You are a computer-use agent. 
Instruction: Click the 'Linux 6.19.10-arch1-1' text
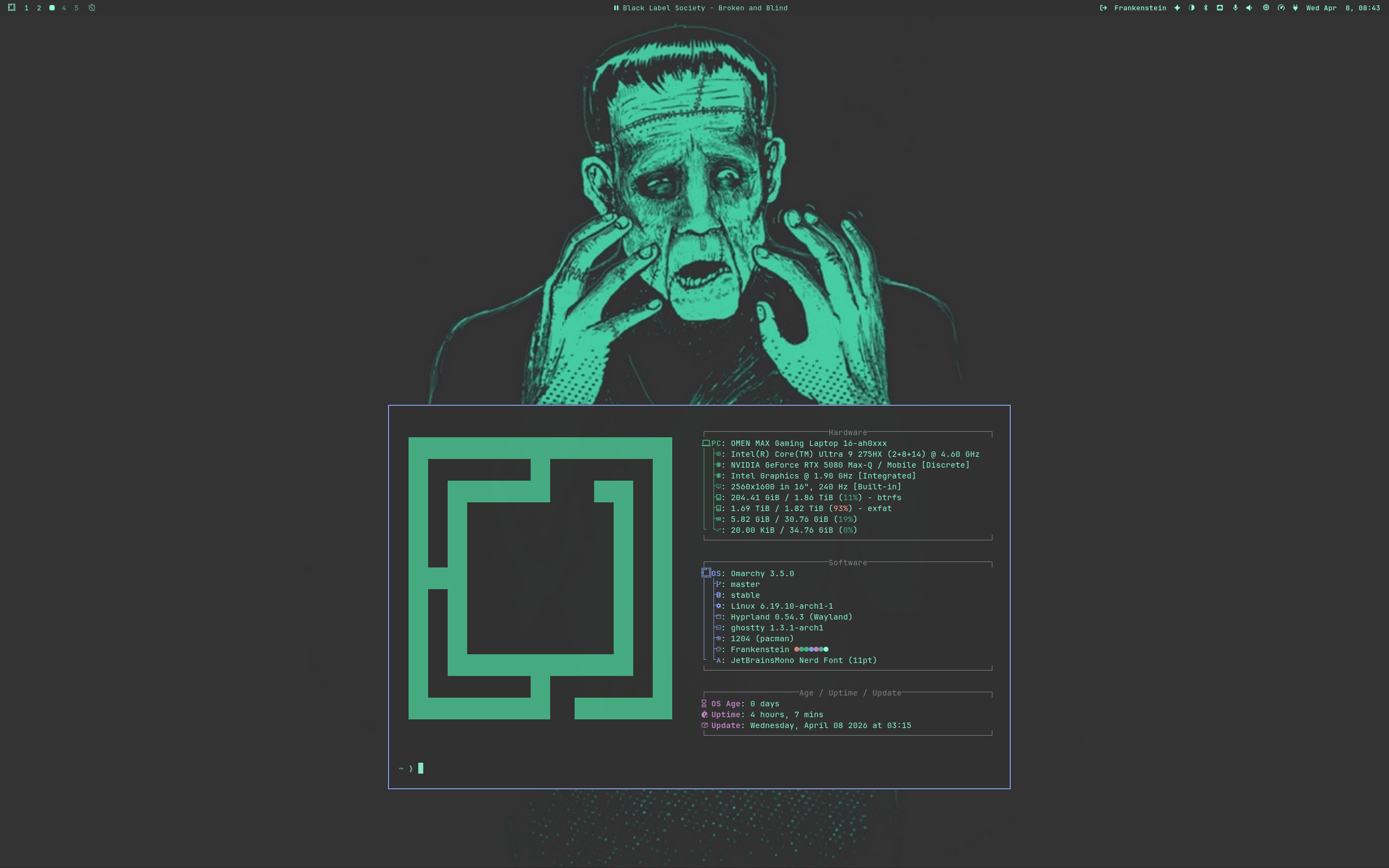[782, 606]
